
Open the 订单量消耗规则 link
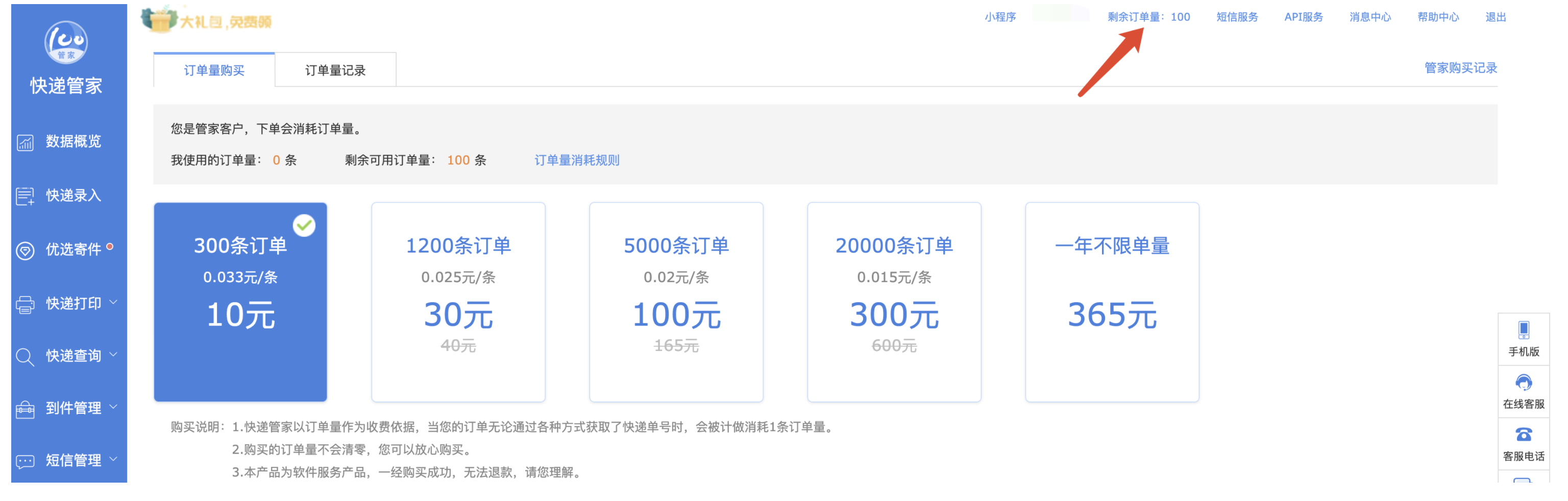[x=576, y=160]
